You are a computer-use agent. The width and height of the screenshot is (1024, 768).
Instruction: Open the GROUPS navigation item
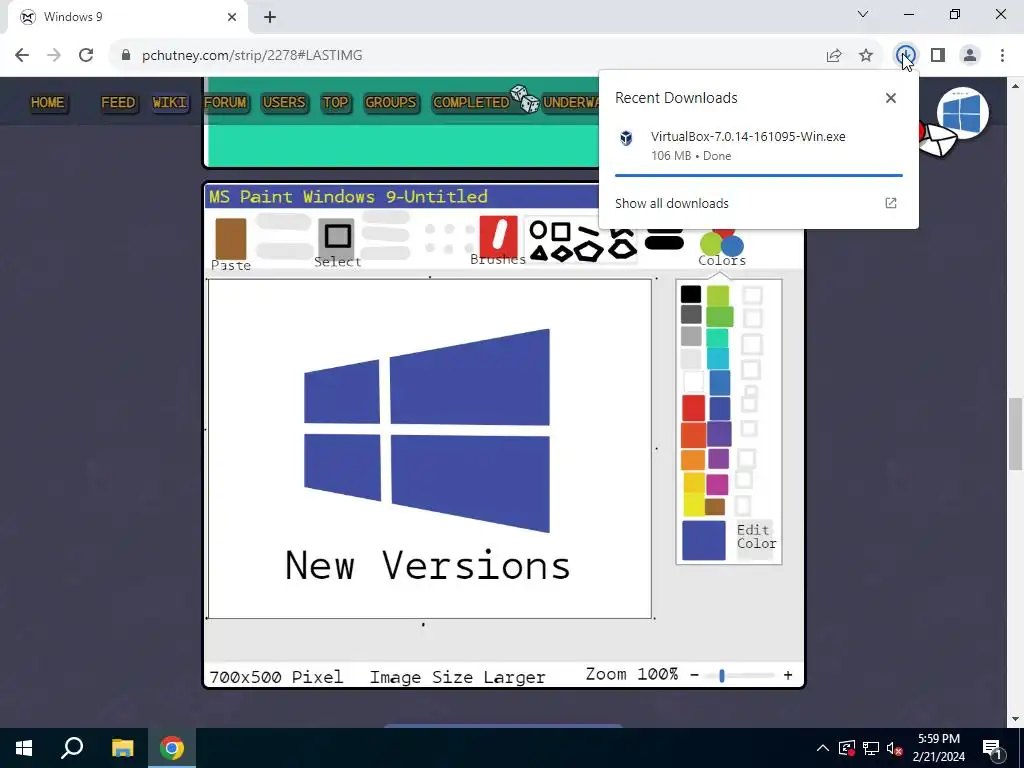click(x=391, y=103)
